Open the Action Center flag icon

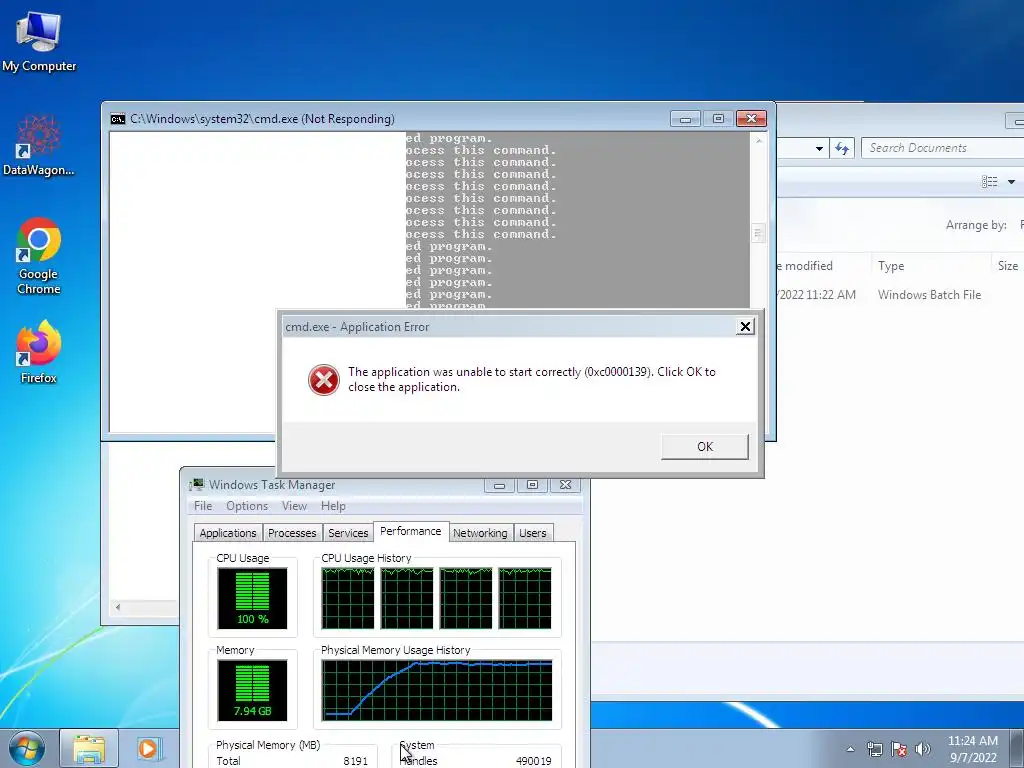click(x=899, y=749)
